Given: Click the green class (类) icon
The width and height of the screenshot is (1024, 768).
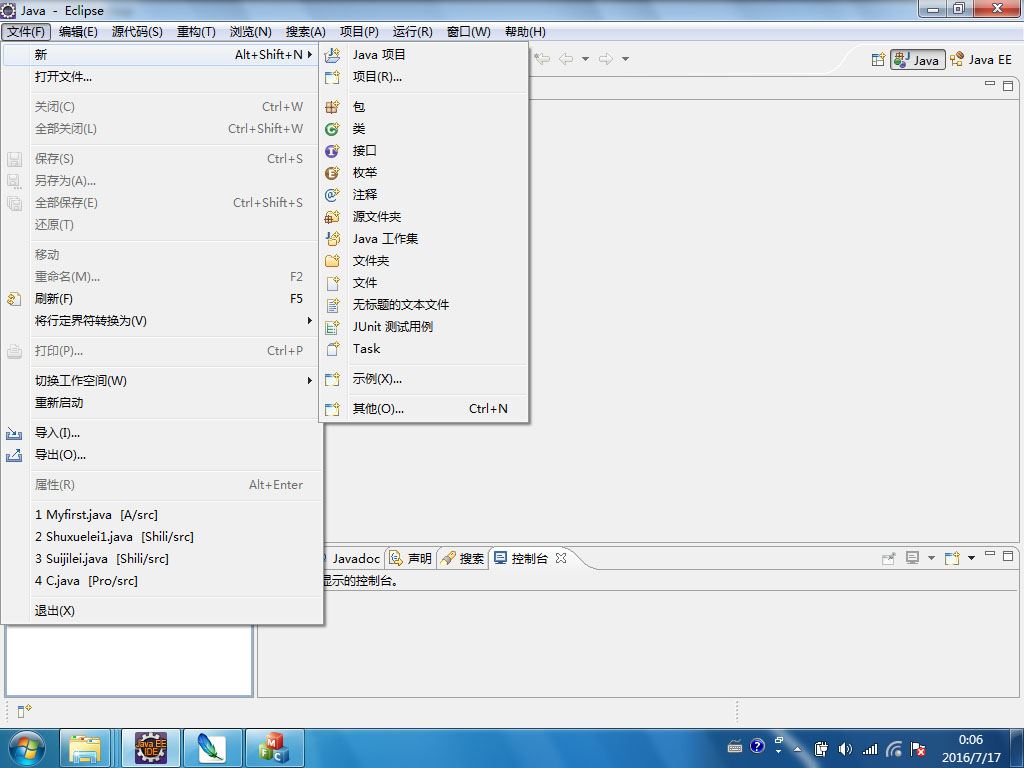Looking at the screenshot, I should pos(332,129).
